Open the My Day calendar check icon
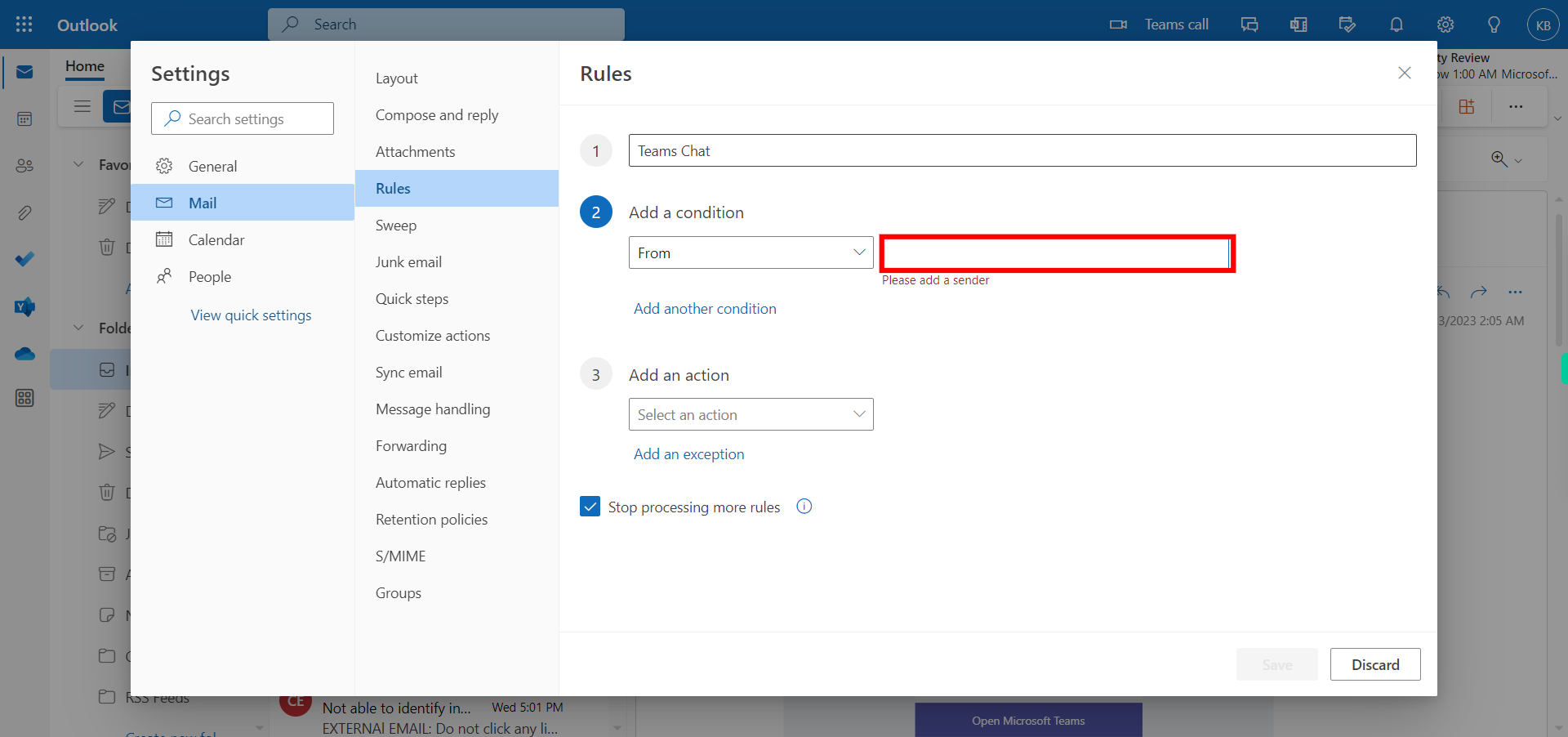1568x737 pixels. pos(1347,25)
